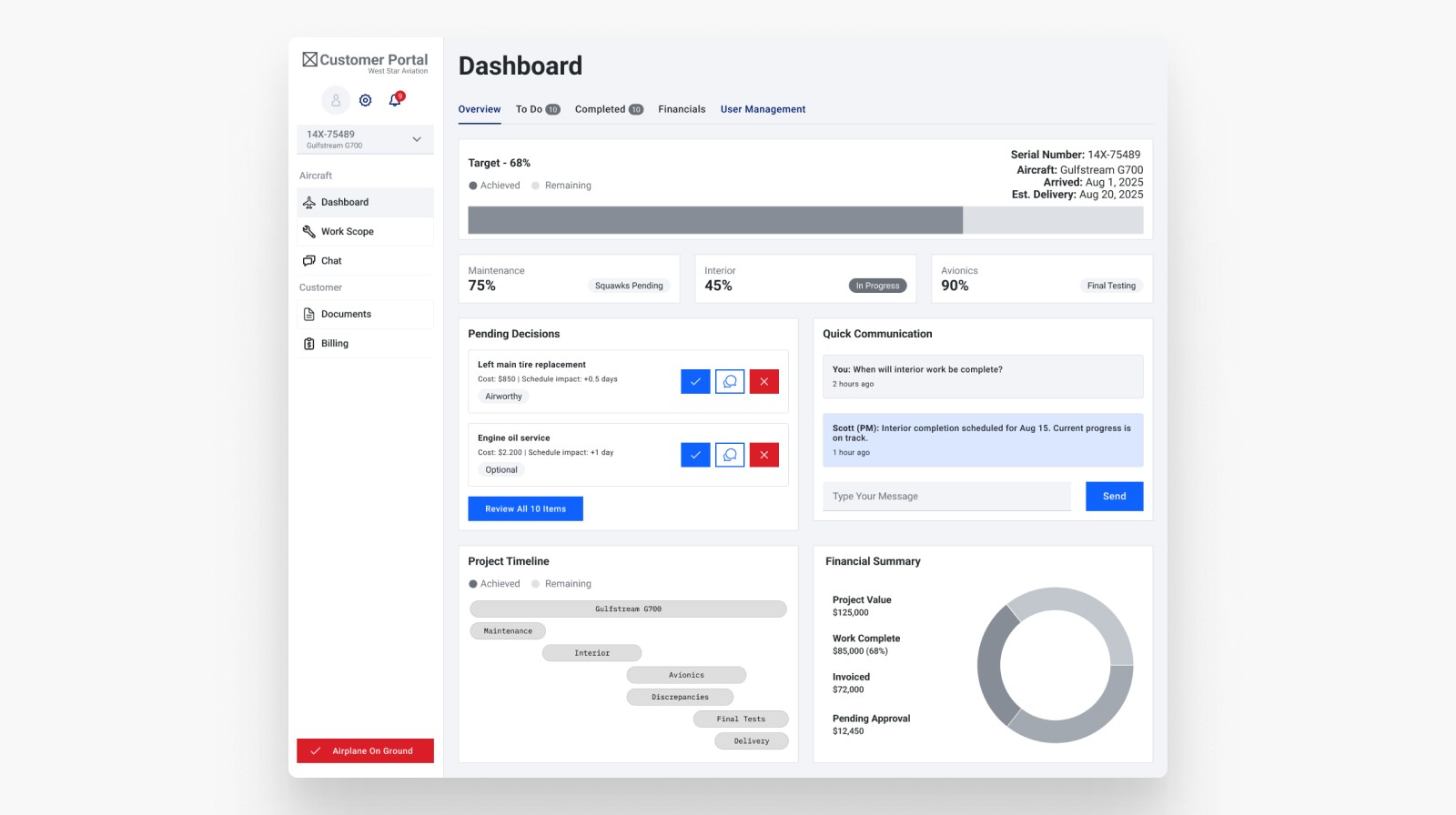This screenshot has width=1456, height=815.
Task: Click Remaining legend under Target 68%
Action: pyautogui.click(x=561, y=186)
